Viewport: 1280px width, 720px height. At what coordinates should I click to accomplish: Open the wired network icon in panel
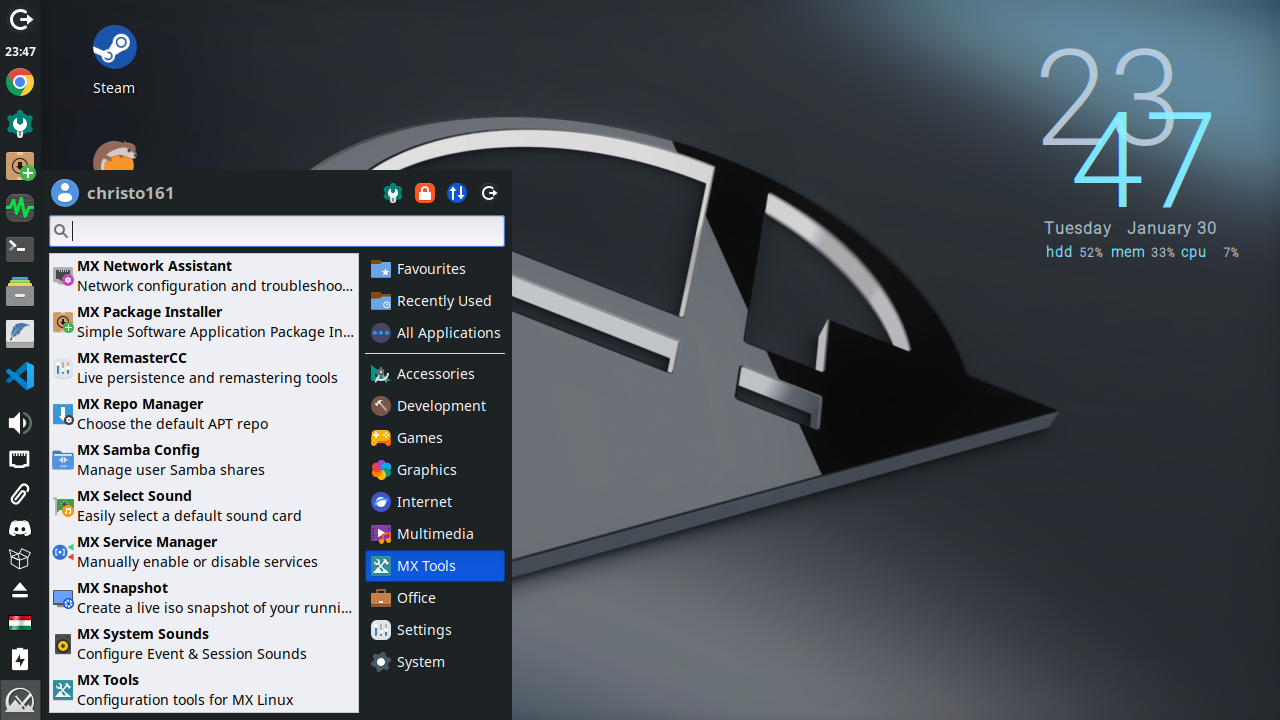click(x=20, y=459)
